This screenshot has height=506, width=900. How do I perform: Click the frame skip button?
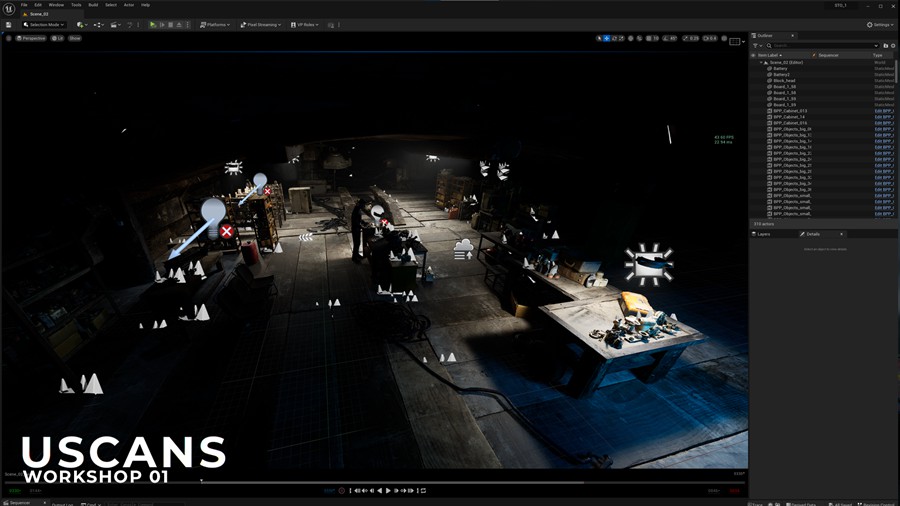click(x=162, y=25)
